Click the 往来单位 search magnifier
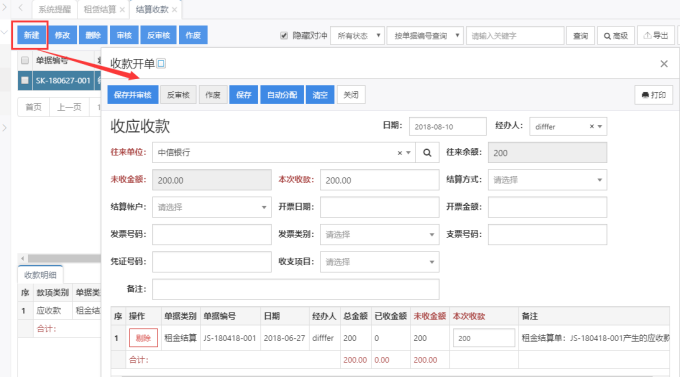Screen dimensions: 681x377 tap(427, 153)
